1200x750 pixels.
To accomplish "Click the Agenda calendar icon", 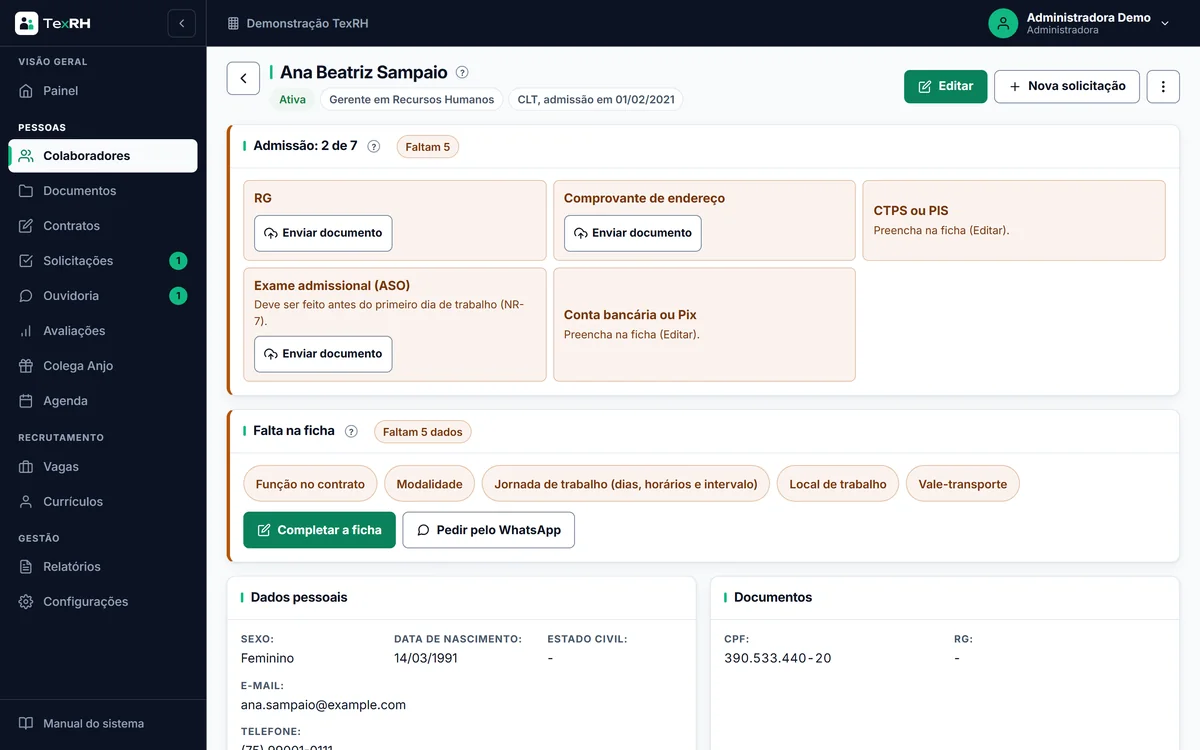I will click(26, 401).
